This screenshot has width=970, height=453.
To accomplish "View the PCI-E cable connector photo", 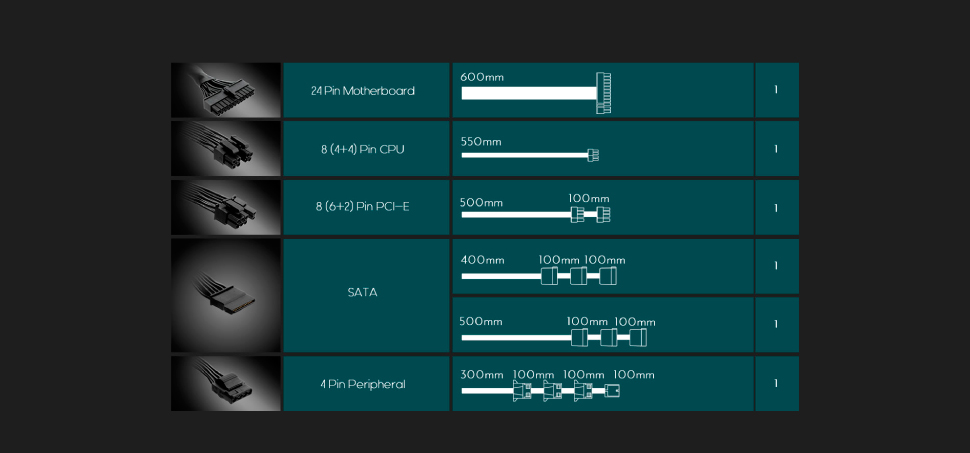I will [225, 207].
